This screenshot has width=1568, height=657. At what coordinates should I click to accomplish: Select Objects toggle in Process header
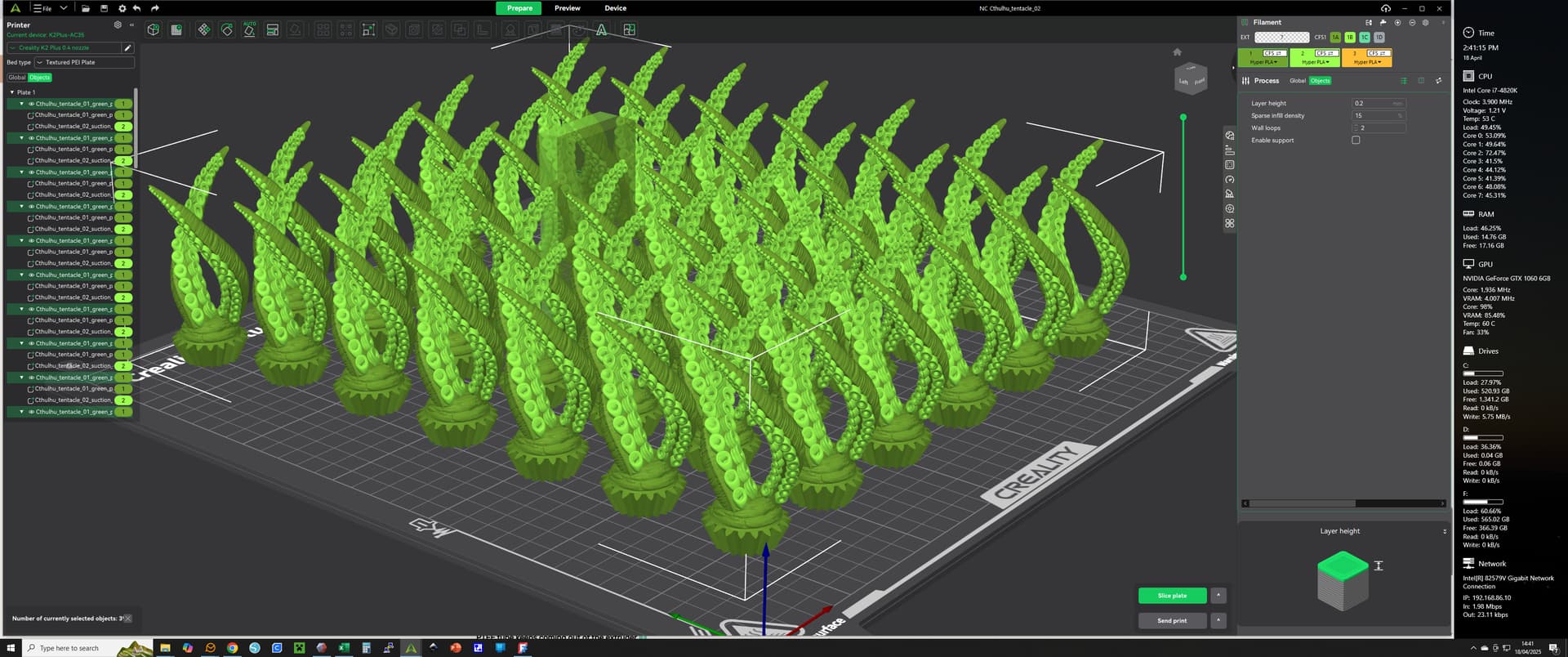pyautogui.click(x=1320, y=80)
